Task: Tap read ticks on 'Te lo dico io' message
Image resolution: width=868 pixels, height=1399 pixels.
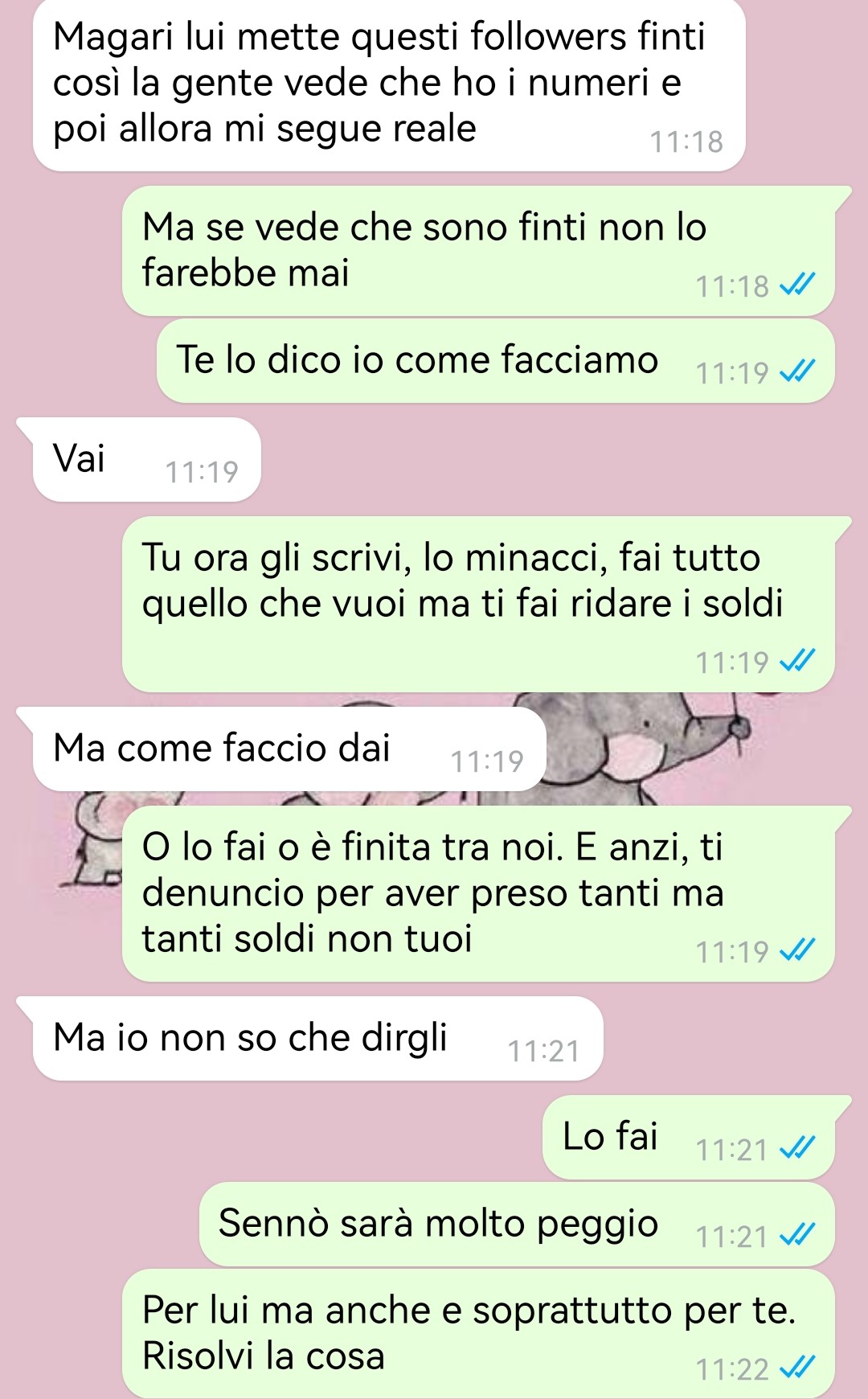Action: pyautogui.click(x=798, y=371)
